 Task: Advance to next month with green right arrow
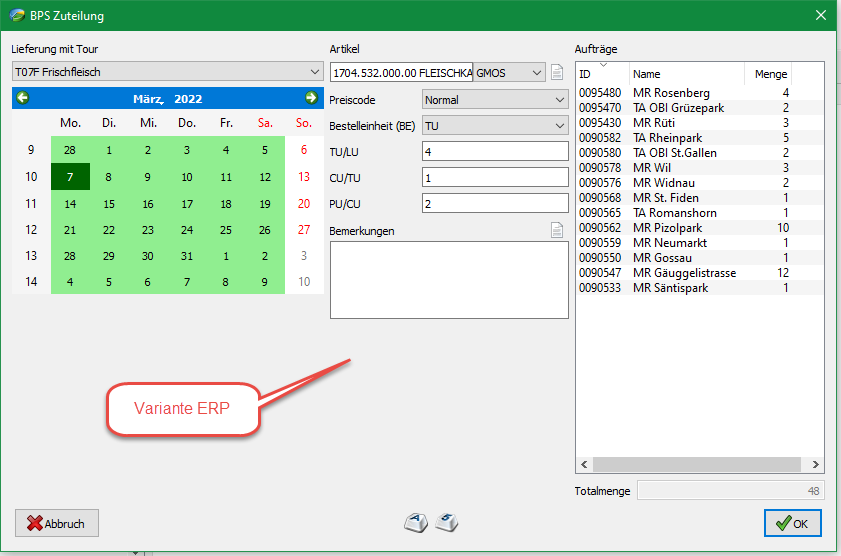coord(311,98)
